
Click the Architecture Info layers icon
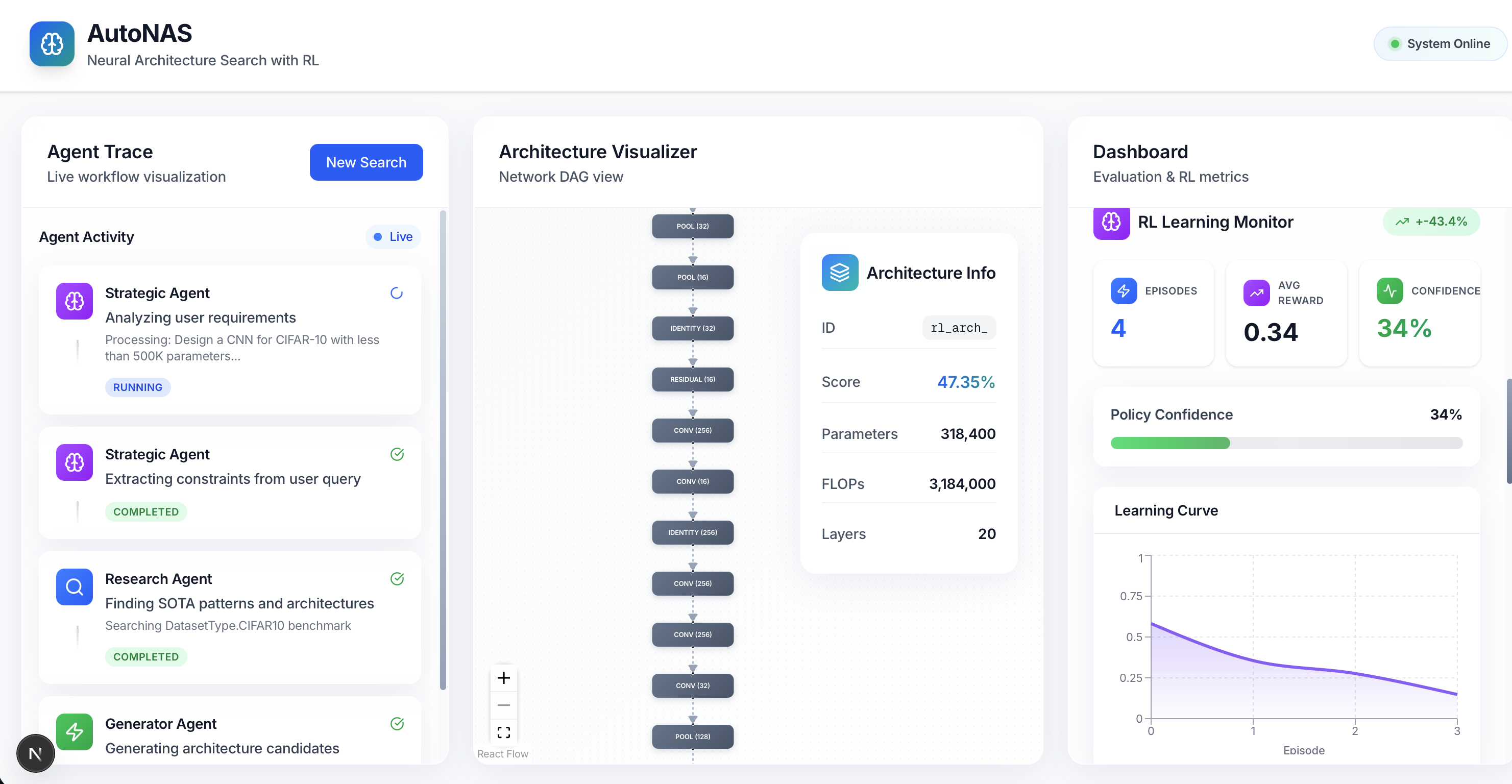pyautogui.click(x=839, y=272)
